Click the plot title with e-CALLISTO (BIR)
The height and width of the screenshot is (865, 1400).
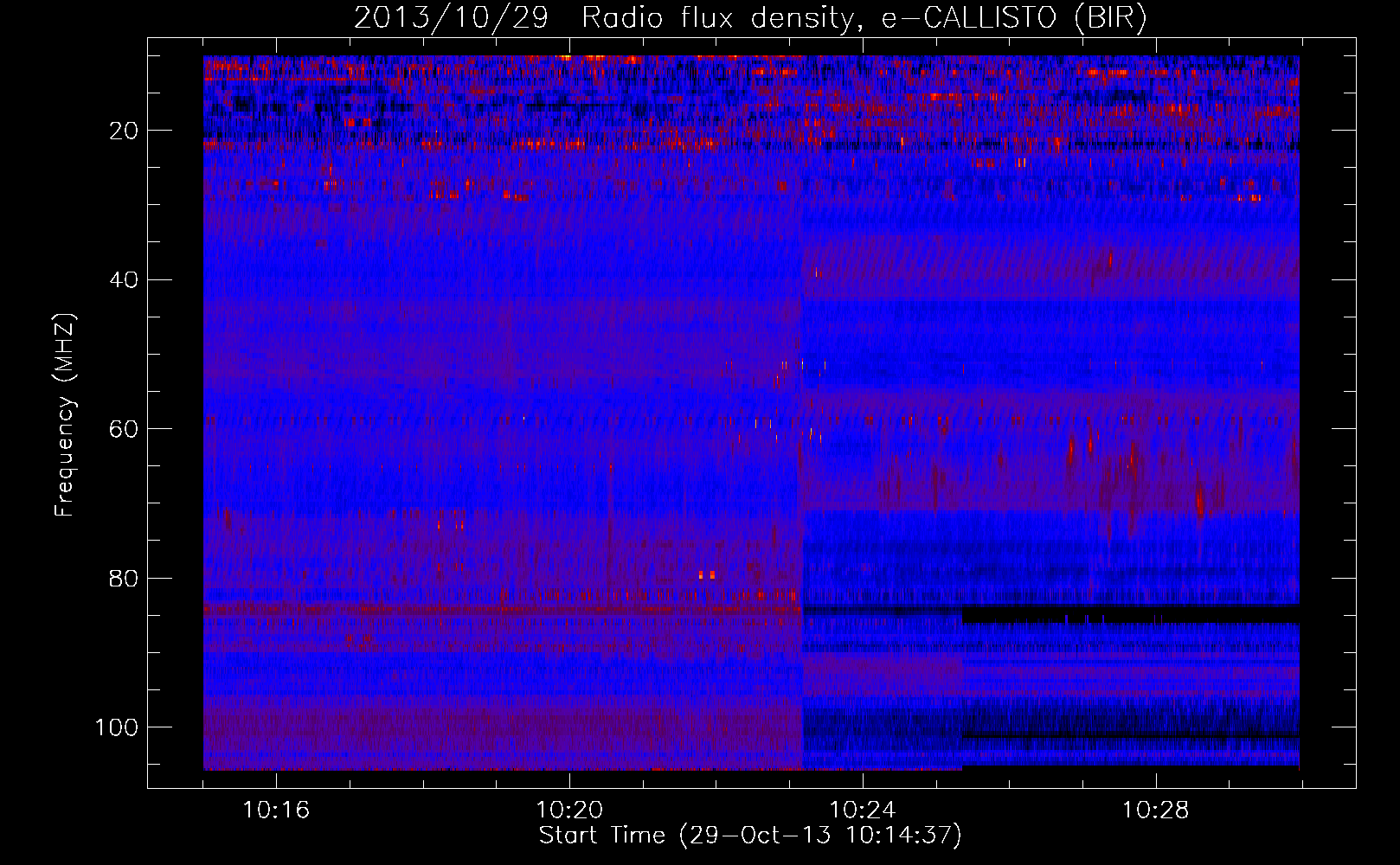coord(750,18)
